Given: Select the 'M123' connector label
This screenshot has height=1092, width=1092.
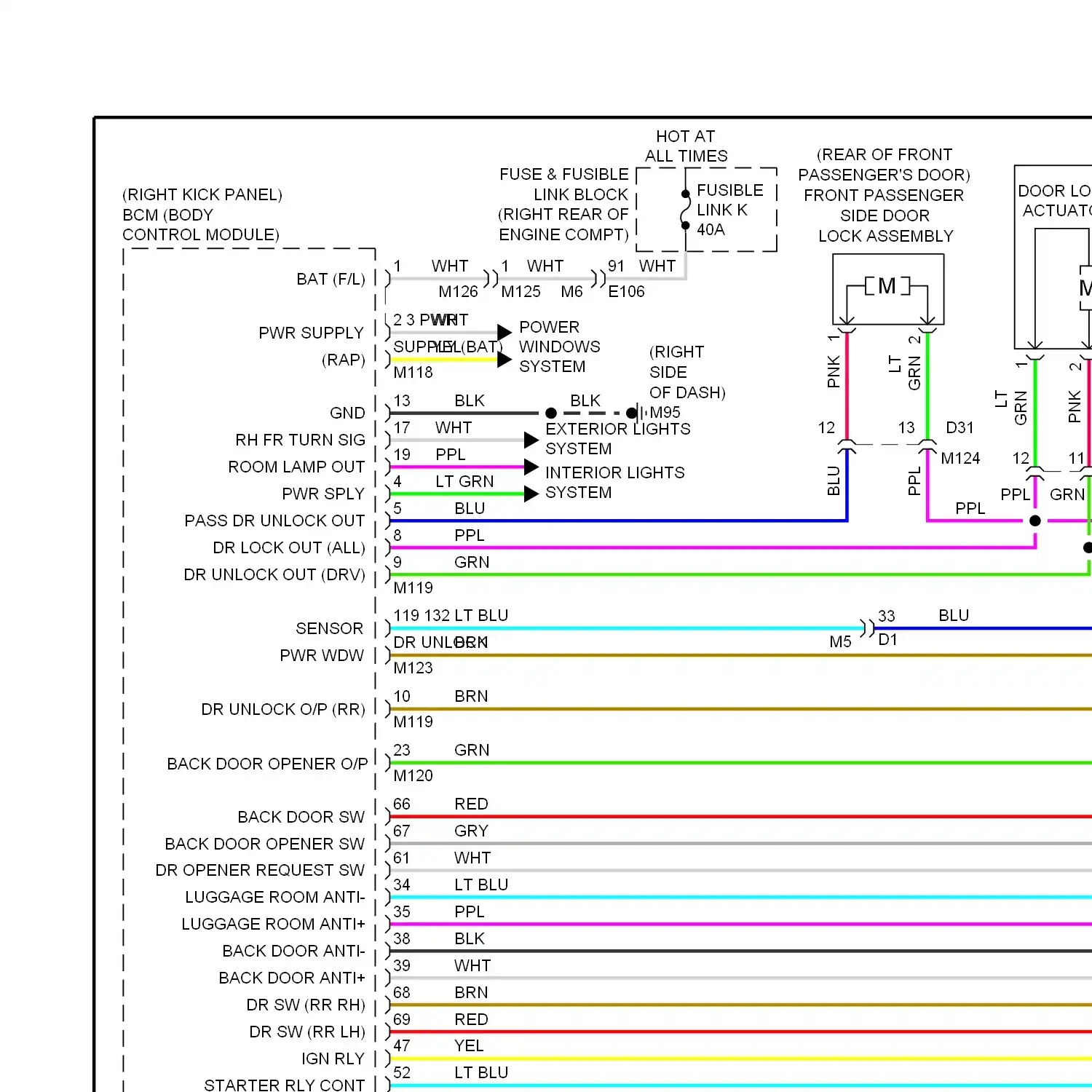Looking at the screenshot, I should 413,668.
